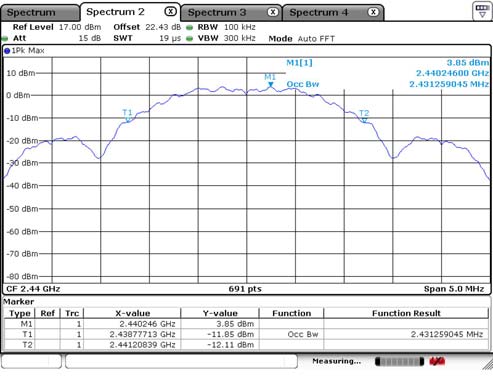Image resolution: width=493 pixels, height=383 pixels.
Task: Click the green dot beside Att
Action: (x=5, y=39)
